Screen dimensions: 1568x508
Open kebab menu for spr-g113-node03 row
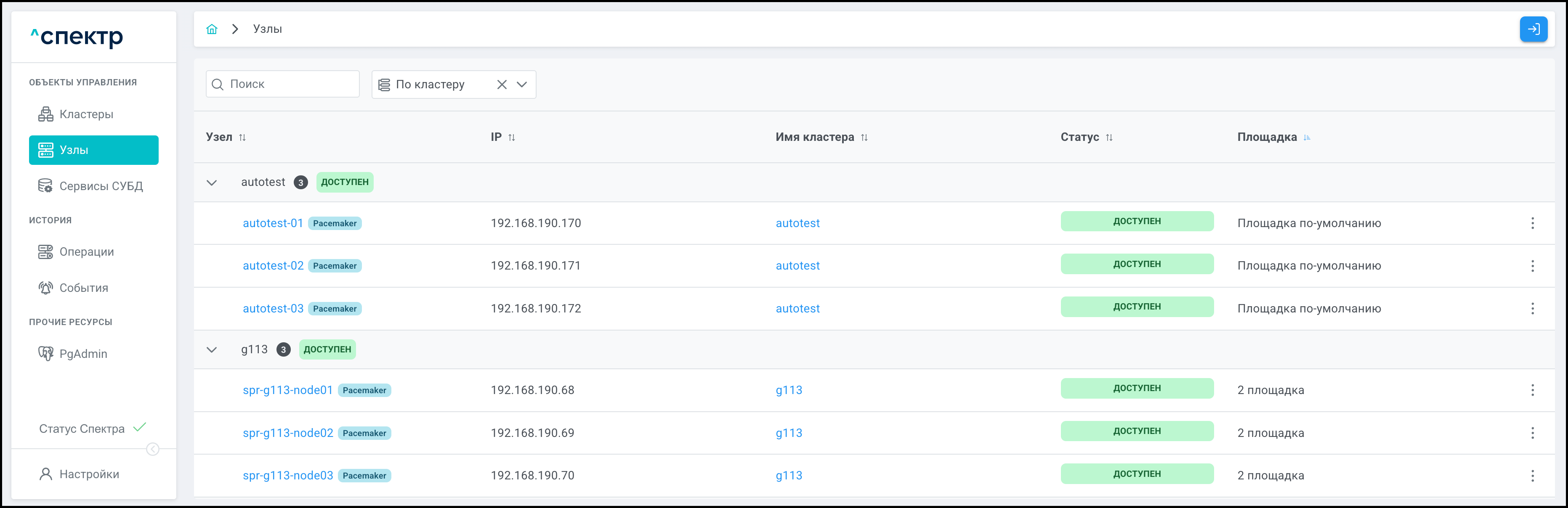(x=1532, y=476)
